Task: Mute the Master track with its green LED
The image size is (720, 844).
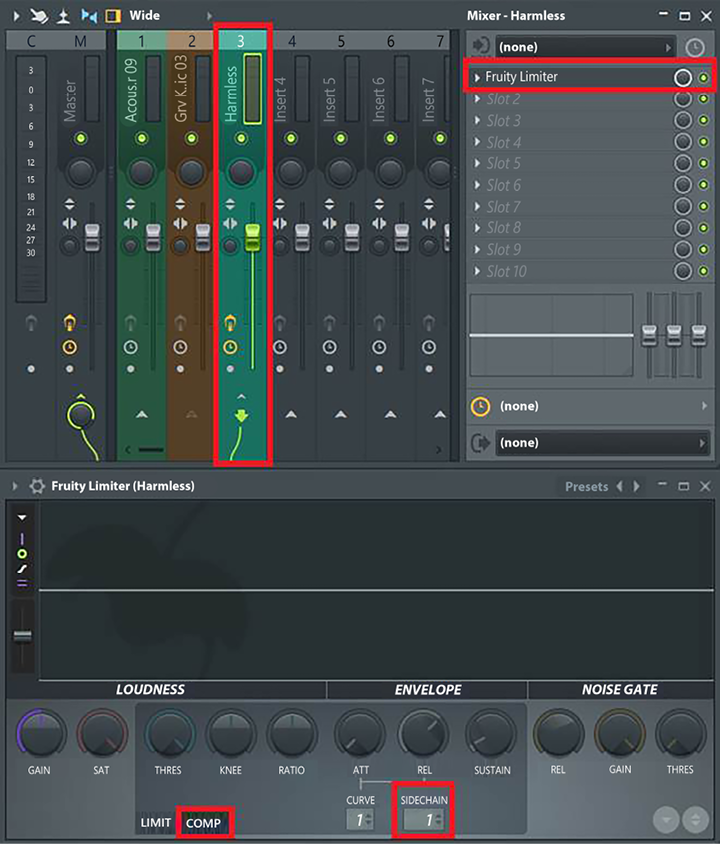Action: click(81, 138)
